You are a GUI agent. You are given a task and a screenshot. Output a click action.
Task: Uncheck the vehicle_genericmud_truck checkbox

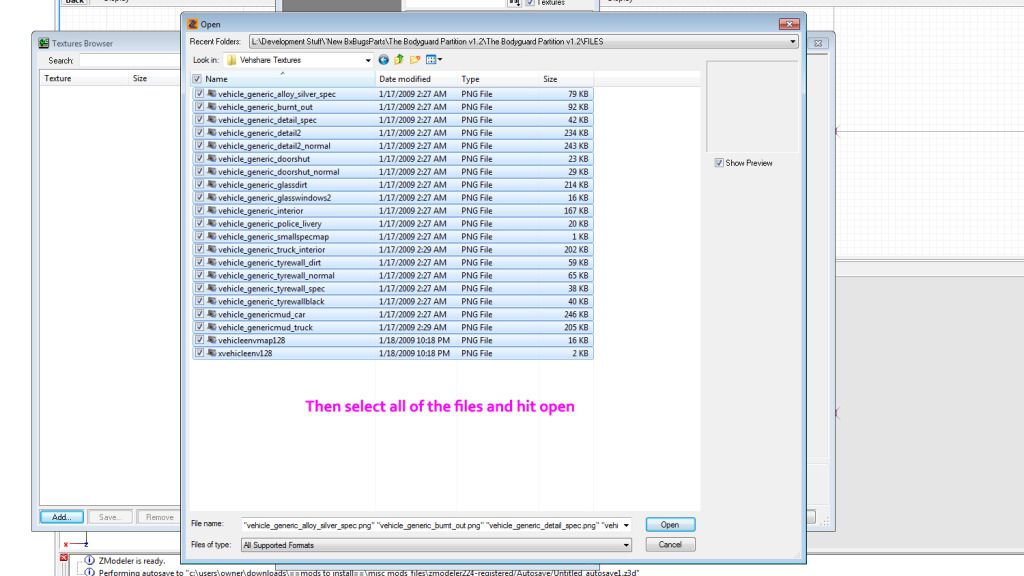(199, 327)
